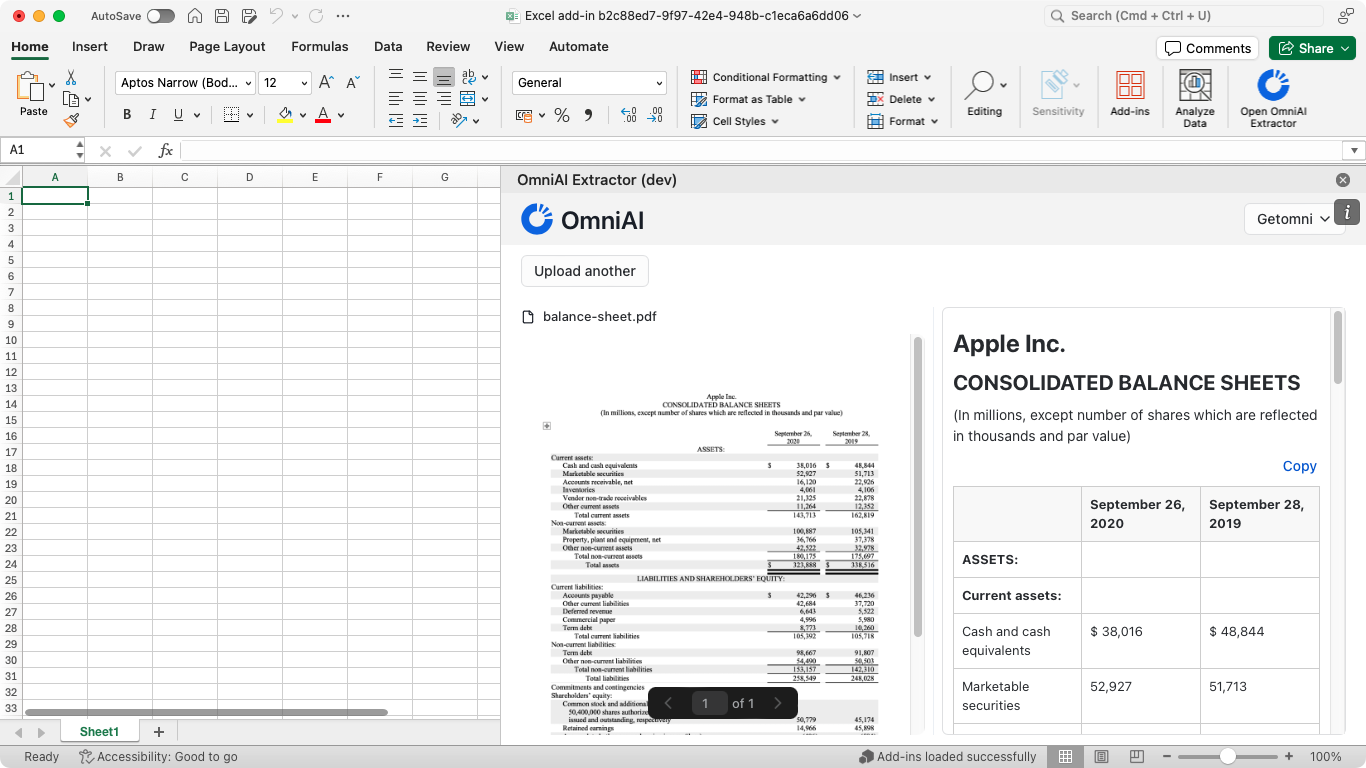Screen dimensions: 1366x768
Task: Apply Percent Style to cells
Action: click(562, 116)
